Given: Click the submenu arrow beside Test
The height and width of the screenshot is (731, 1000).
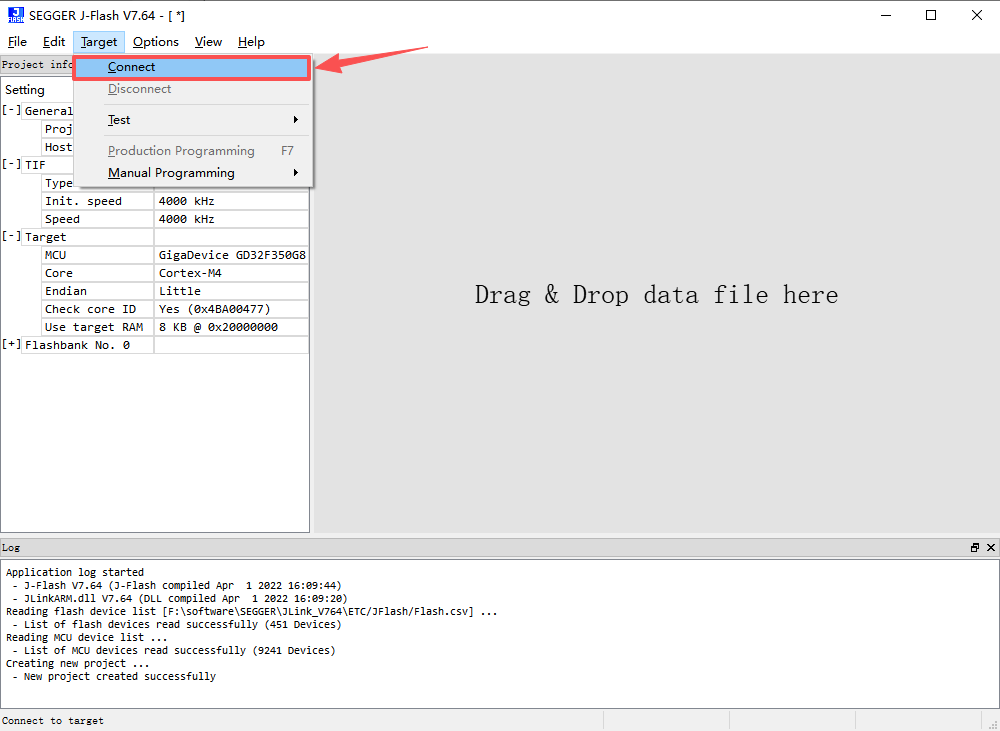Looking at the screenshot, I should pyautogui.click(x=296, y=120).
